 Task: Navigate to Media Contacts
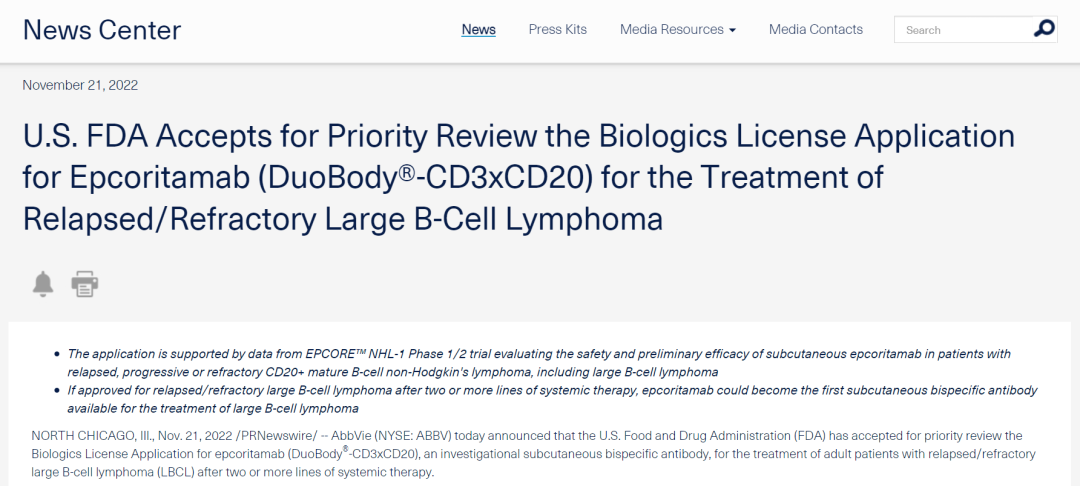pos(816,29)
